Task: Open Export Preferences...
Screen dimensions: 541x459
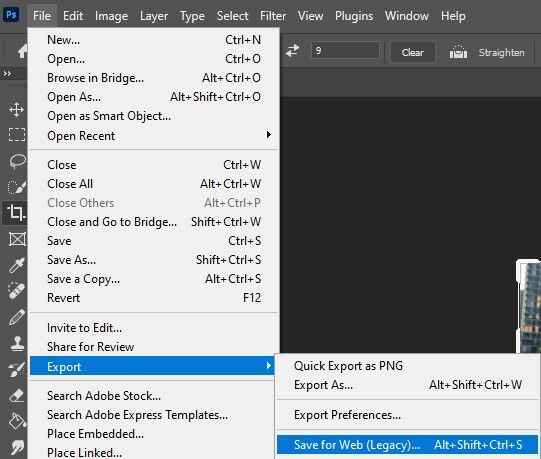Action: (407, 415)
